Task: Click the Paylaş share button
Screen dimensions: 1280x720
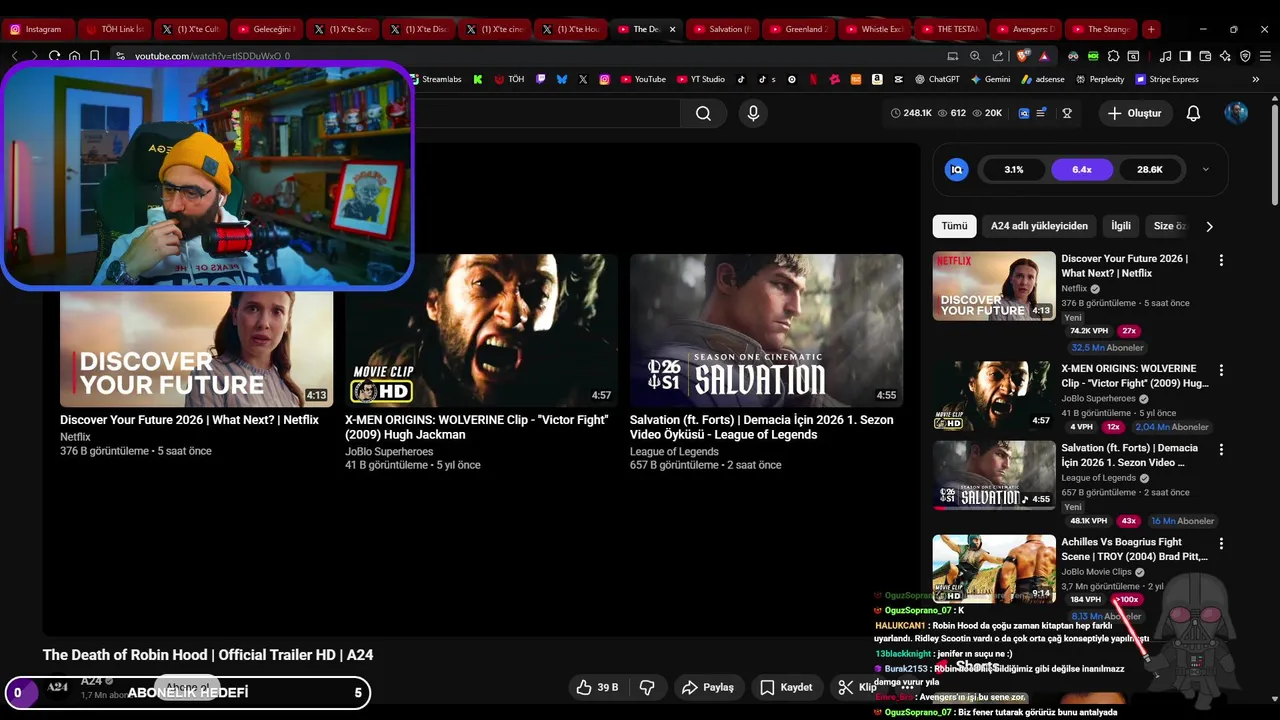Action: point(708,687)
